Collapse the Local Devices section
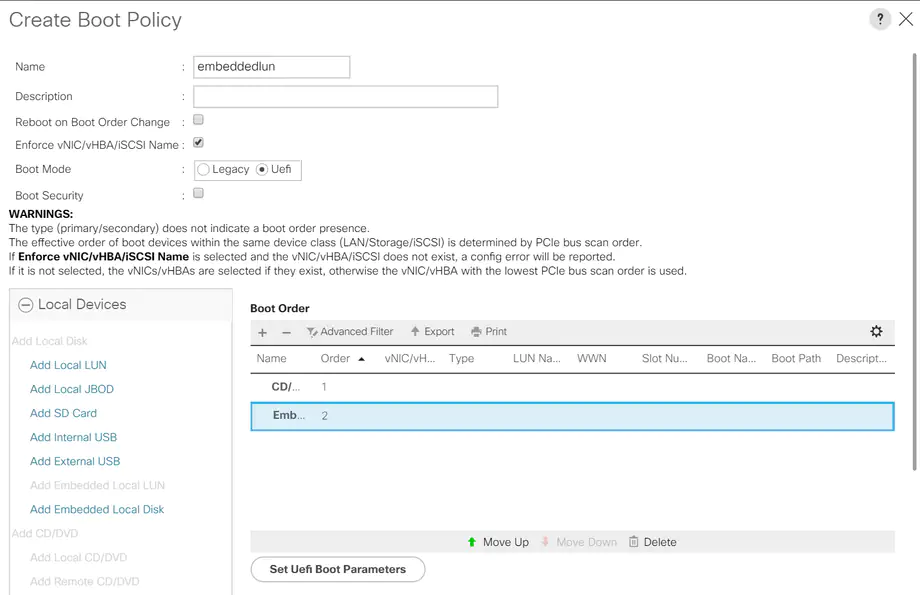The image size is (920, 595). (x=25, y=305)
